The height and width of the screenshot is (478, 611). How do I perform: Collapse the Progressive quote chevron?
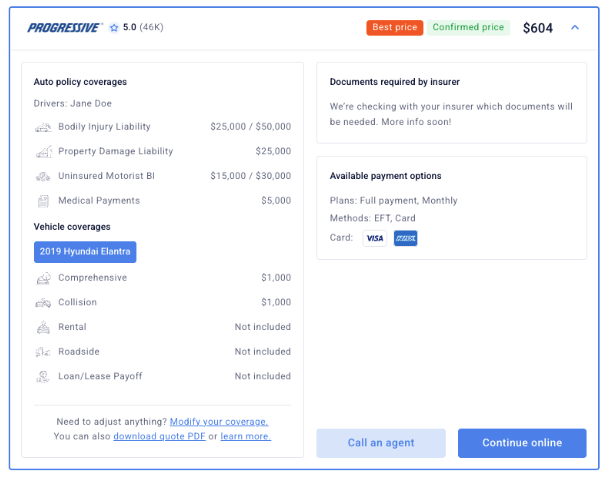(x=575, y=28)
